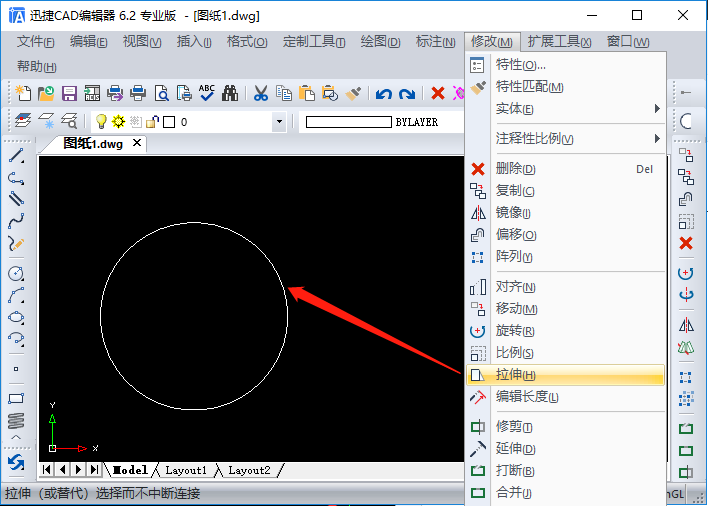
Task: Jump to the first layout tab arrow
Action: (x=46, y=470)
